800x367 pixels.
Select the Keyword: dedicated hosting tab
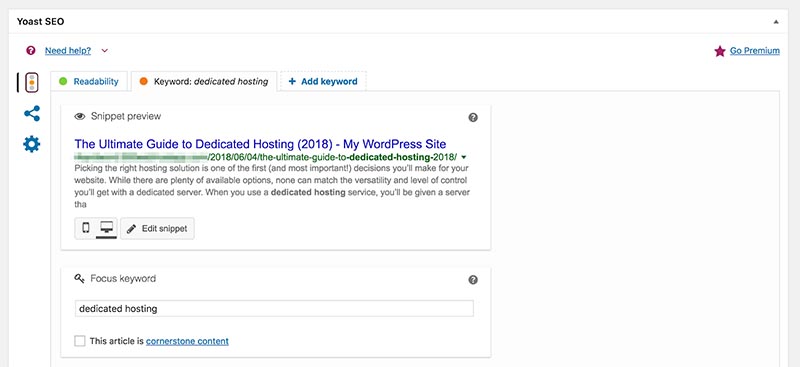point(204,81)
